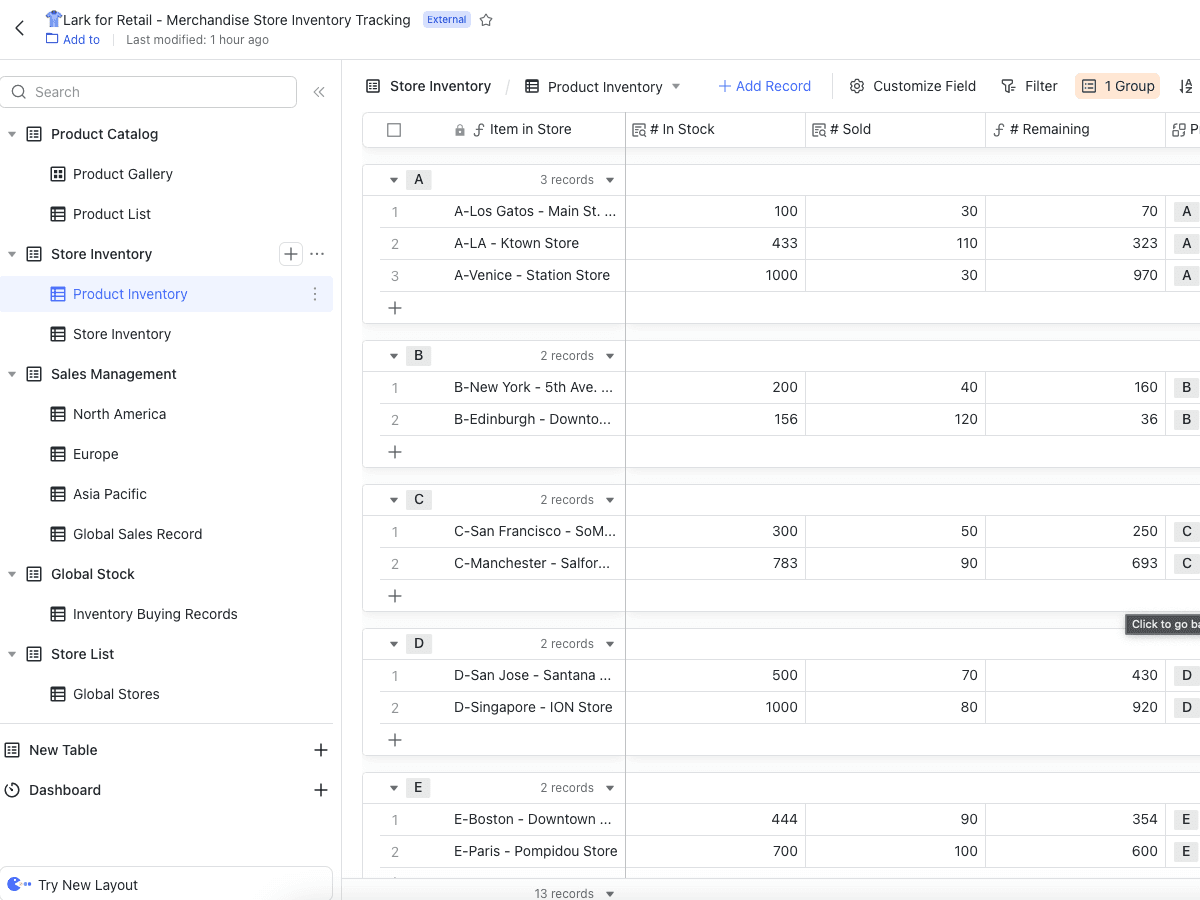Collapse the Sales Management tree section
Viewport: 1200px width, 900px height.
(x=12, y=374)
